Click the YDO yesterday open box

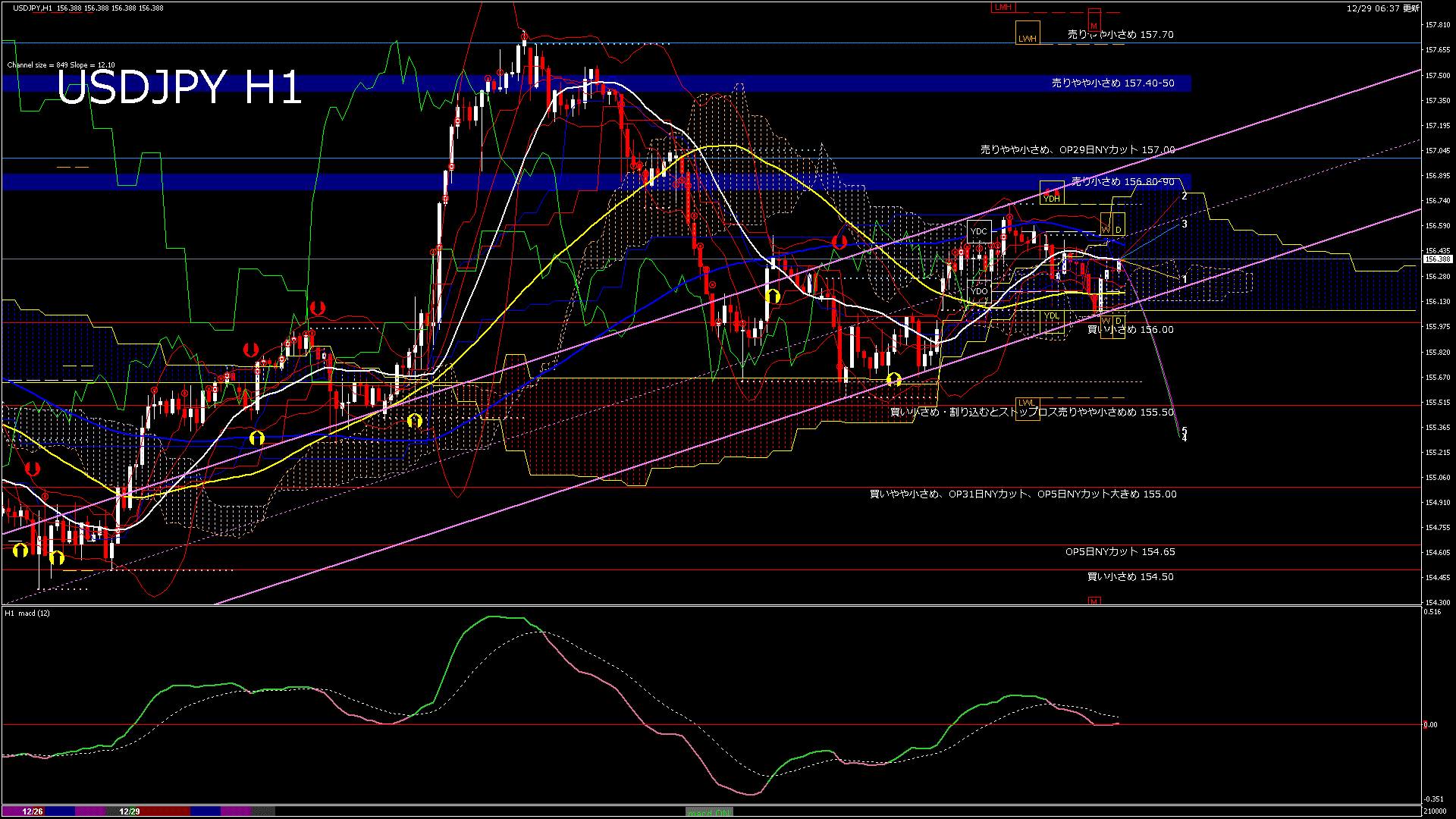pos(979,291)
